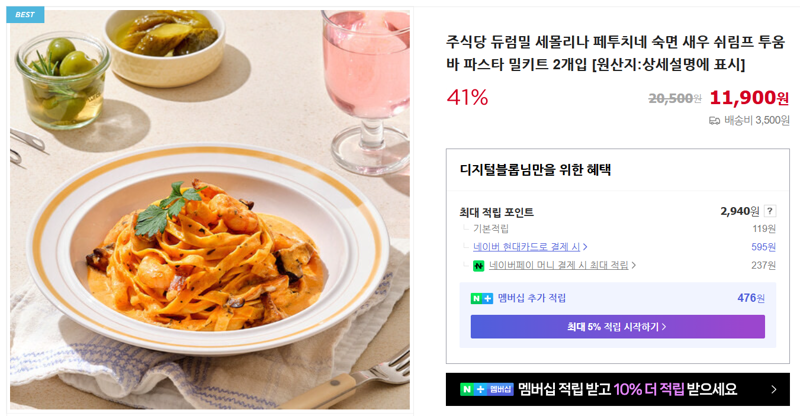Click the 최대 5% 적립 시작하기 button
This screenshot has height=416, width=800.
coord(617,327)
